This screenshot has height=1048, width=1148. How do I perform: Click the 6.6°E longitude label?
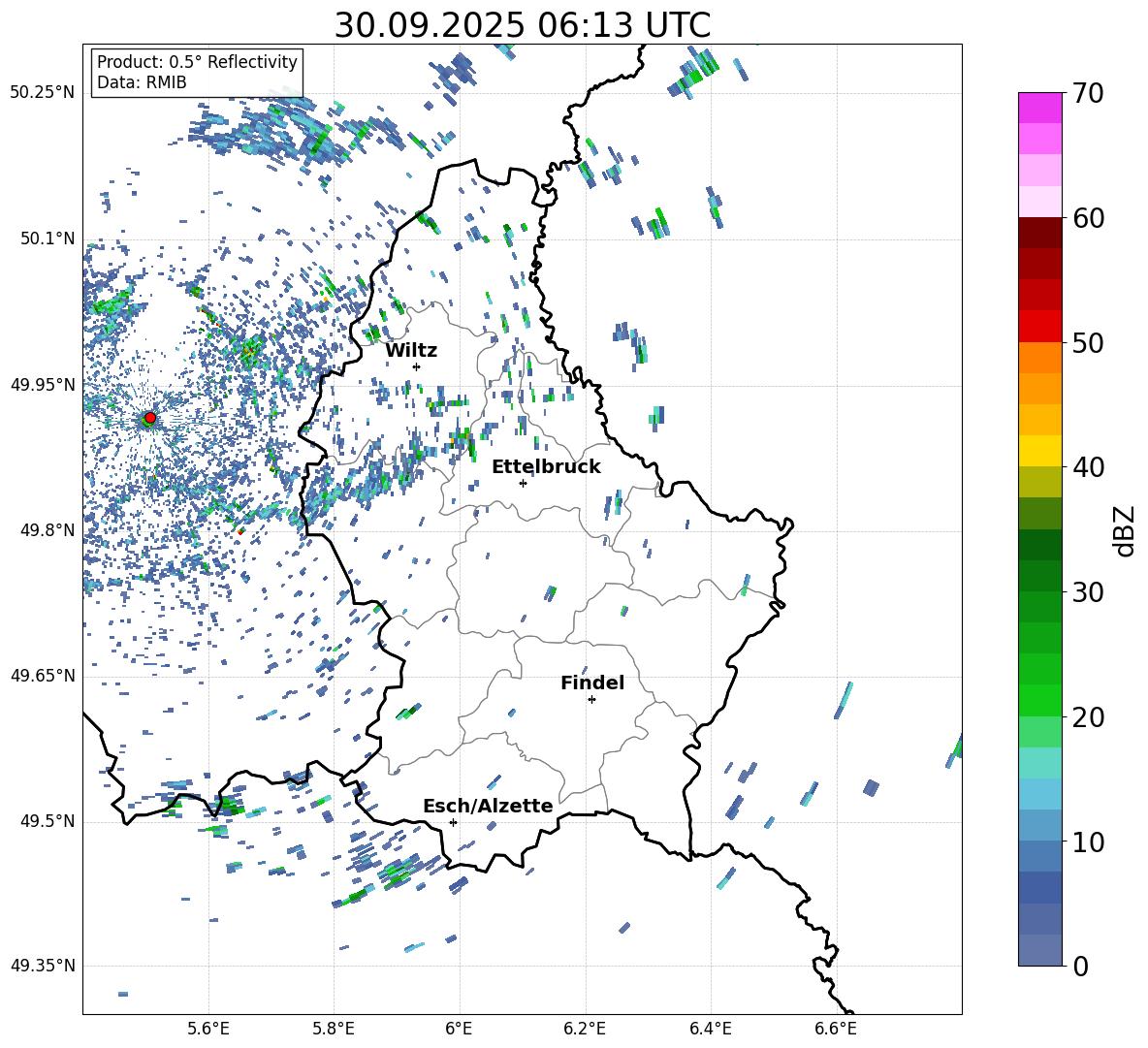tap(836, 1029)
